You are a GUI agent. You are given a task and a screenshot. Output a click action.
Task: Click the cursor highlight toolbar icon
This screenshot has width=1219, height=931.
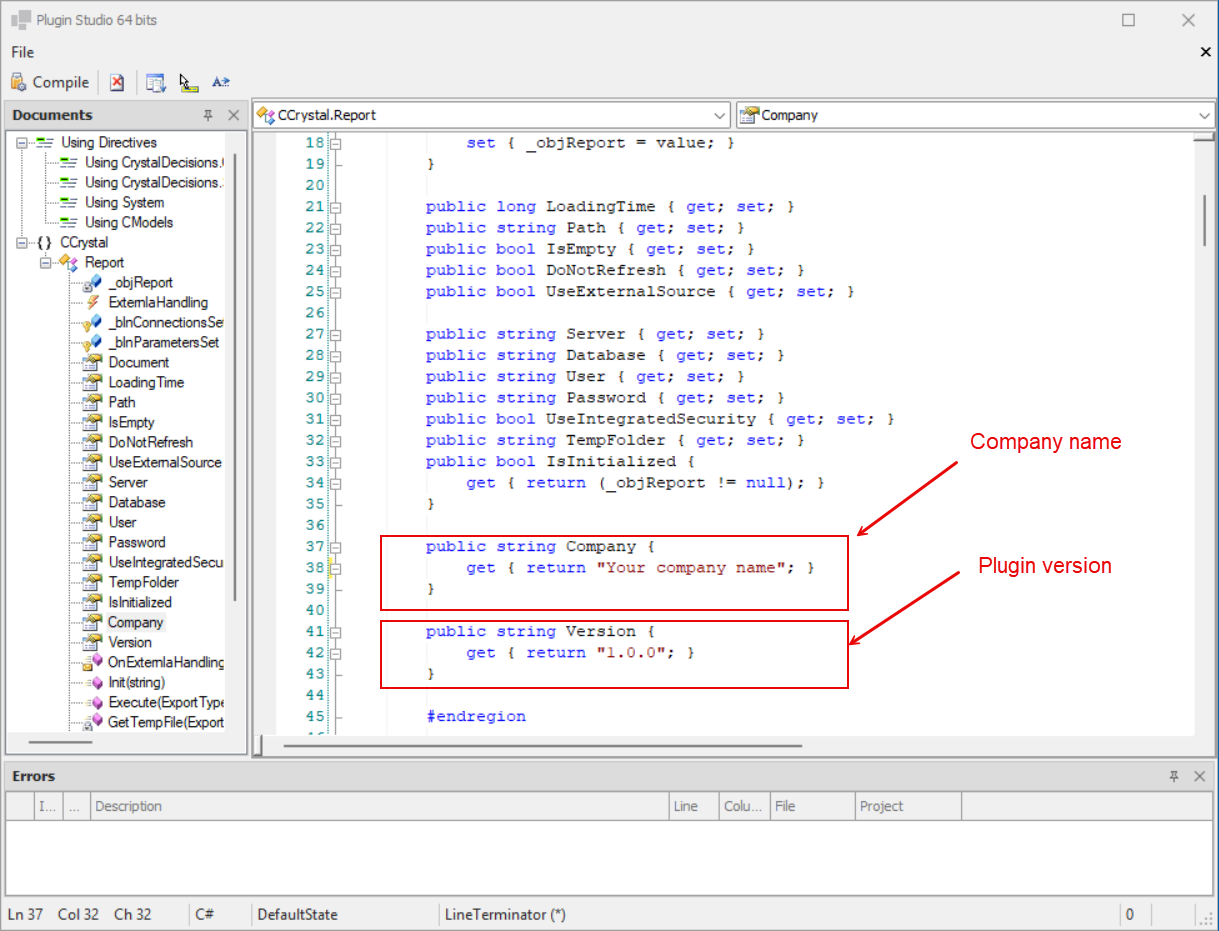(x=188, y=83)
